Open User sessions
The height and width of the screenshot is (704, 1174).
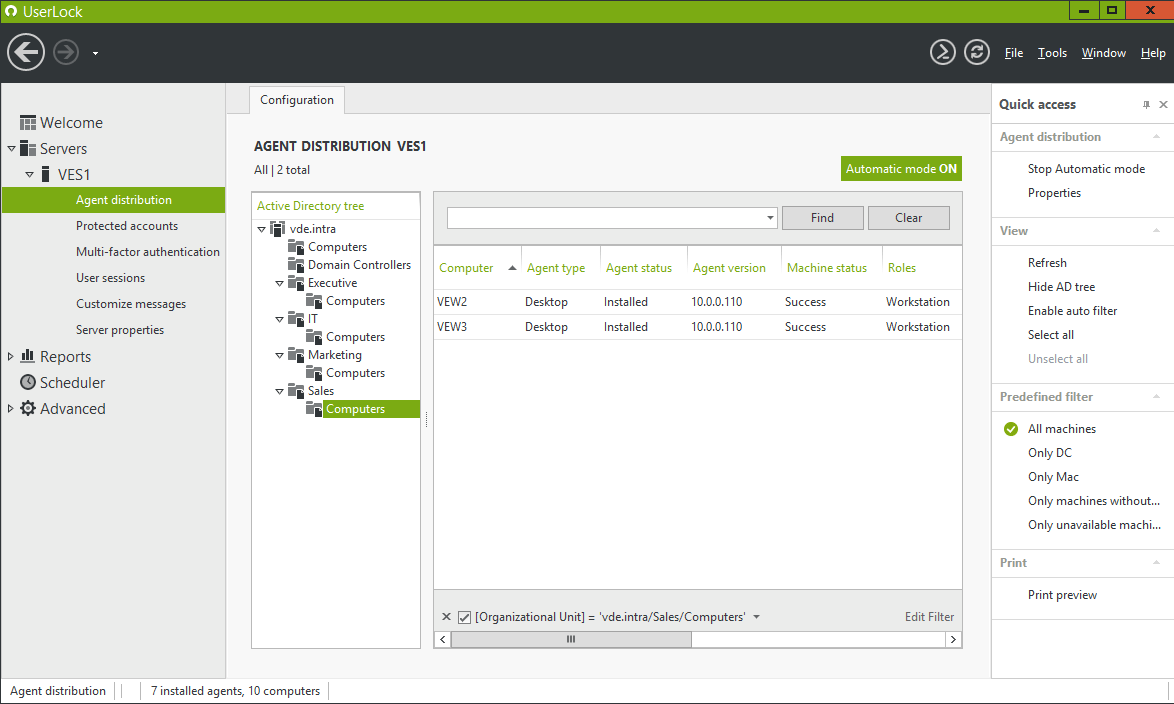(110, 278)
